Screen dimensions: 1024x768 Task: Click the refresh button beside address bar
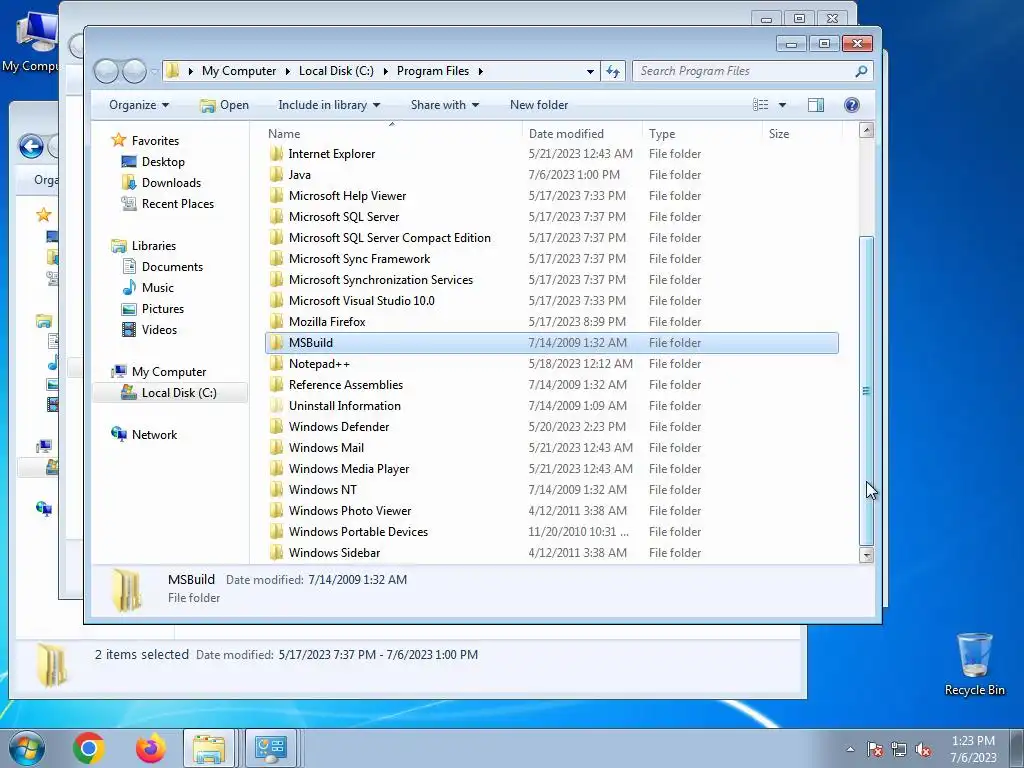pos(613,71)
